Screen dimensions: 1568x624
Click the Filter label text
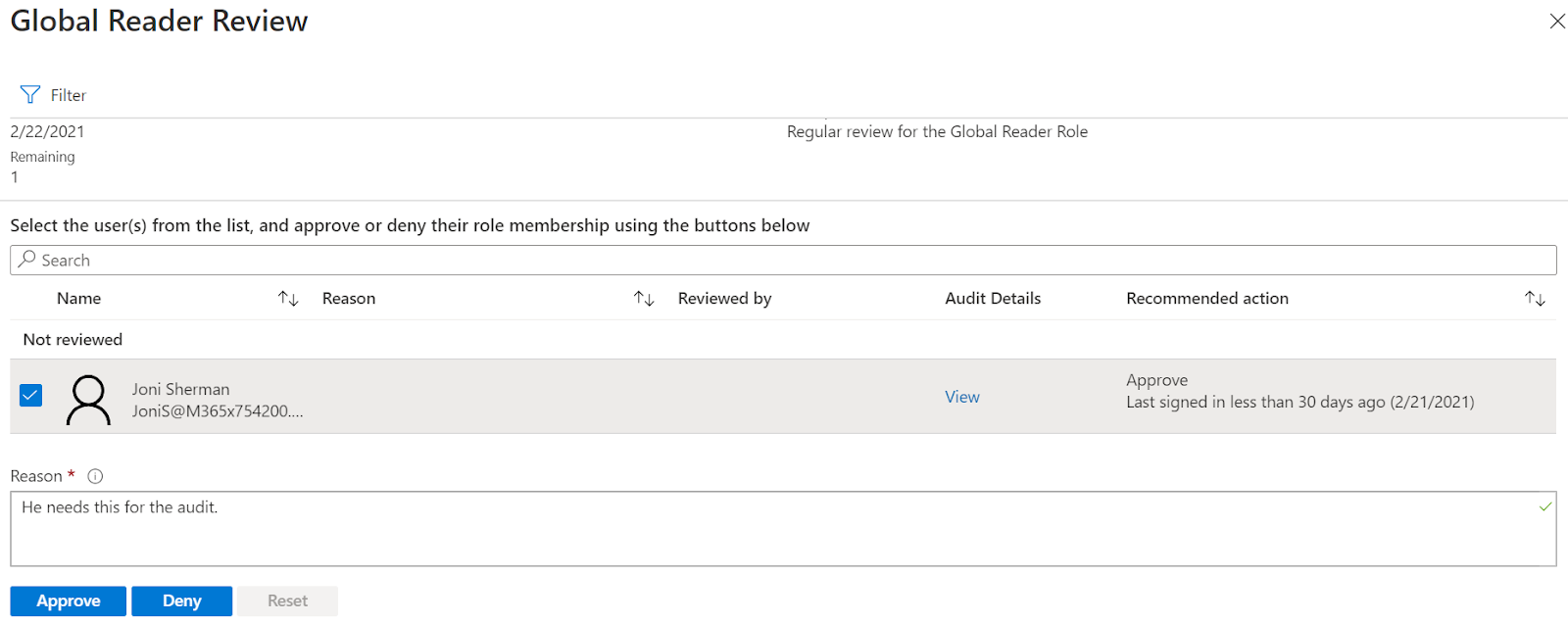(x=69, y=95)
